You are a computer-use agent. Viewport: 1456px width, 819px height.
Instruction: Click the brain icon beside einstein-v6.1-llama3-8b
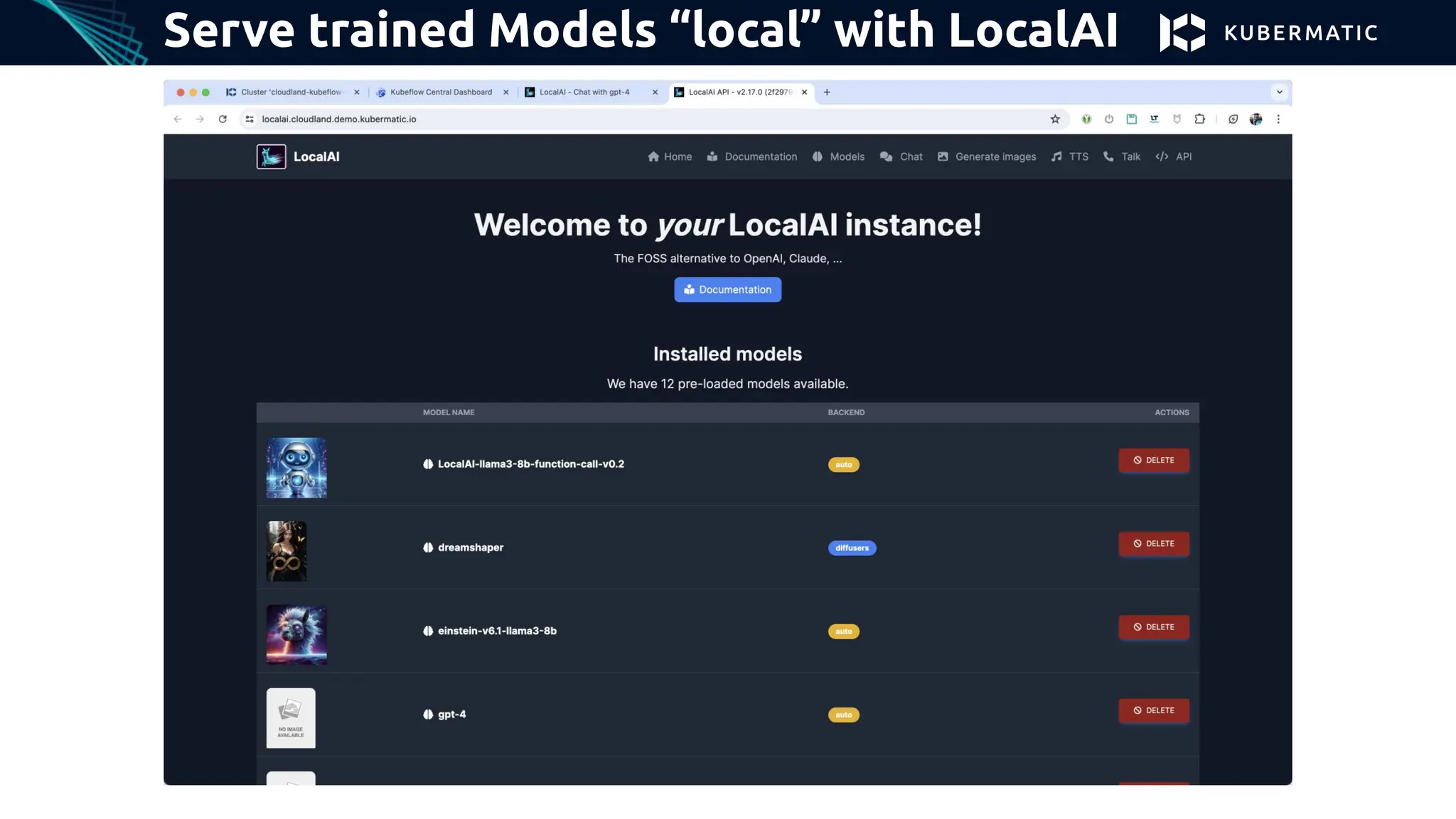point(428,631)
